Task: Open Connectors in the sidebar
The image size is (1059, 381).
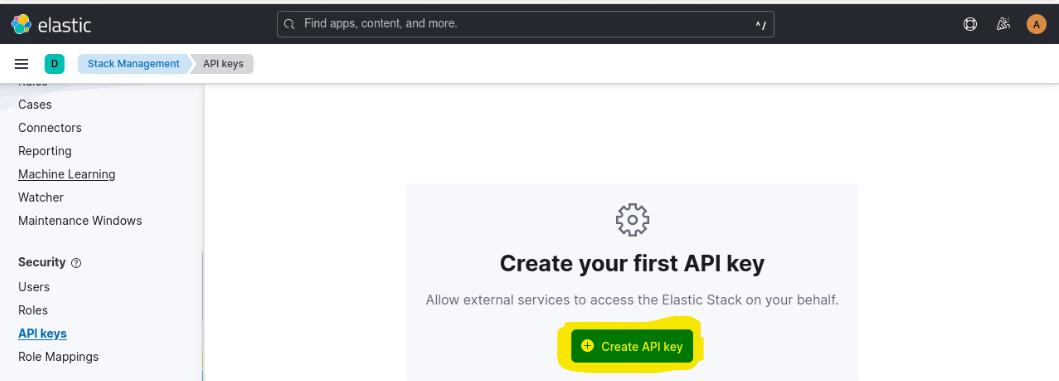Action: [50, 128]
